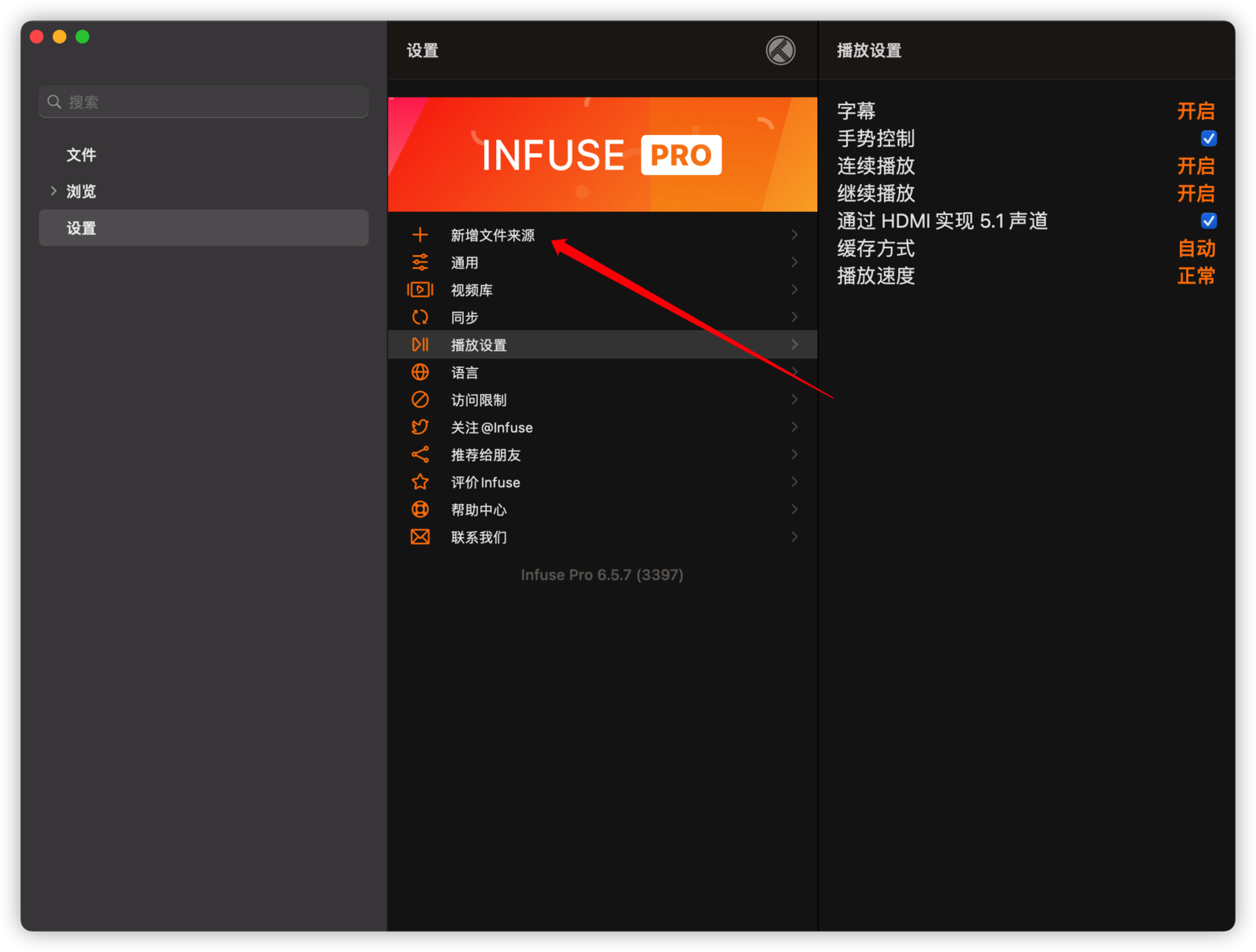Click the video library icon beside 视频库

tap(420, 290)
